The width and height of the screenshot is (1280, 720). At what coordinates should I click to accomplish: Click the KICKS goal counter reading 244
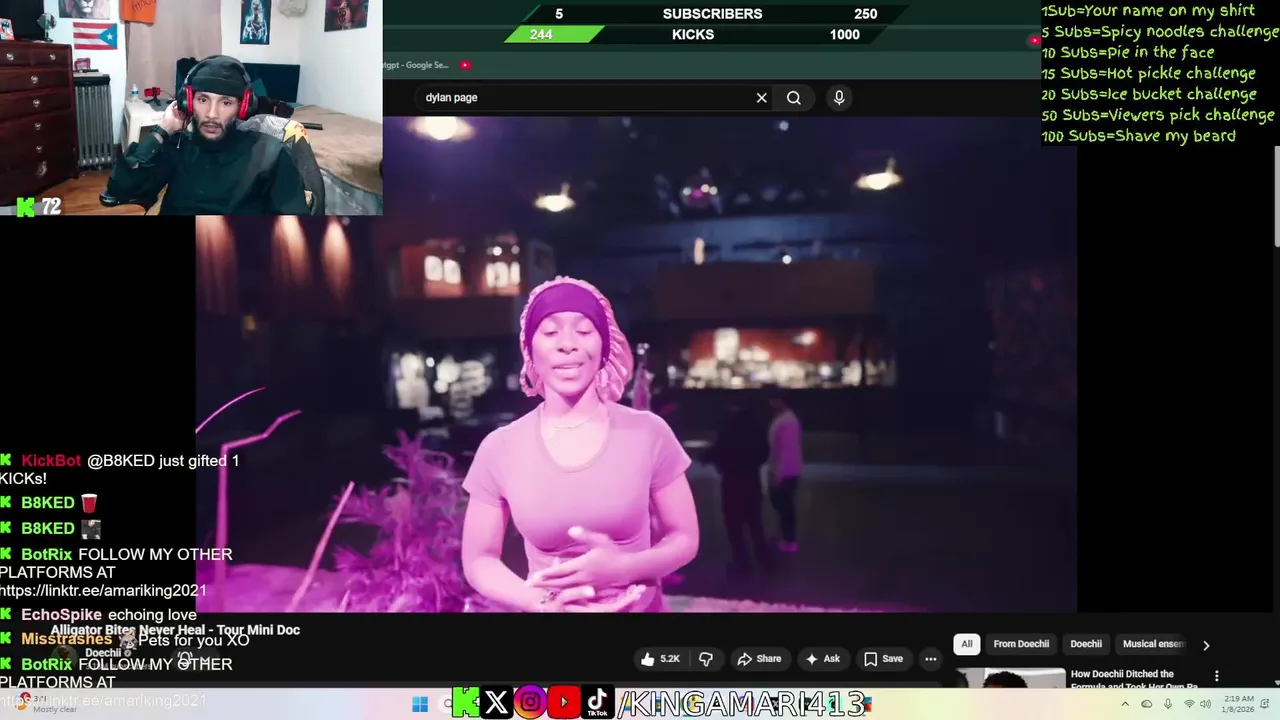(542, 35)
